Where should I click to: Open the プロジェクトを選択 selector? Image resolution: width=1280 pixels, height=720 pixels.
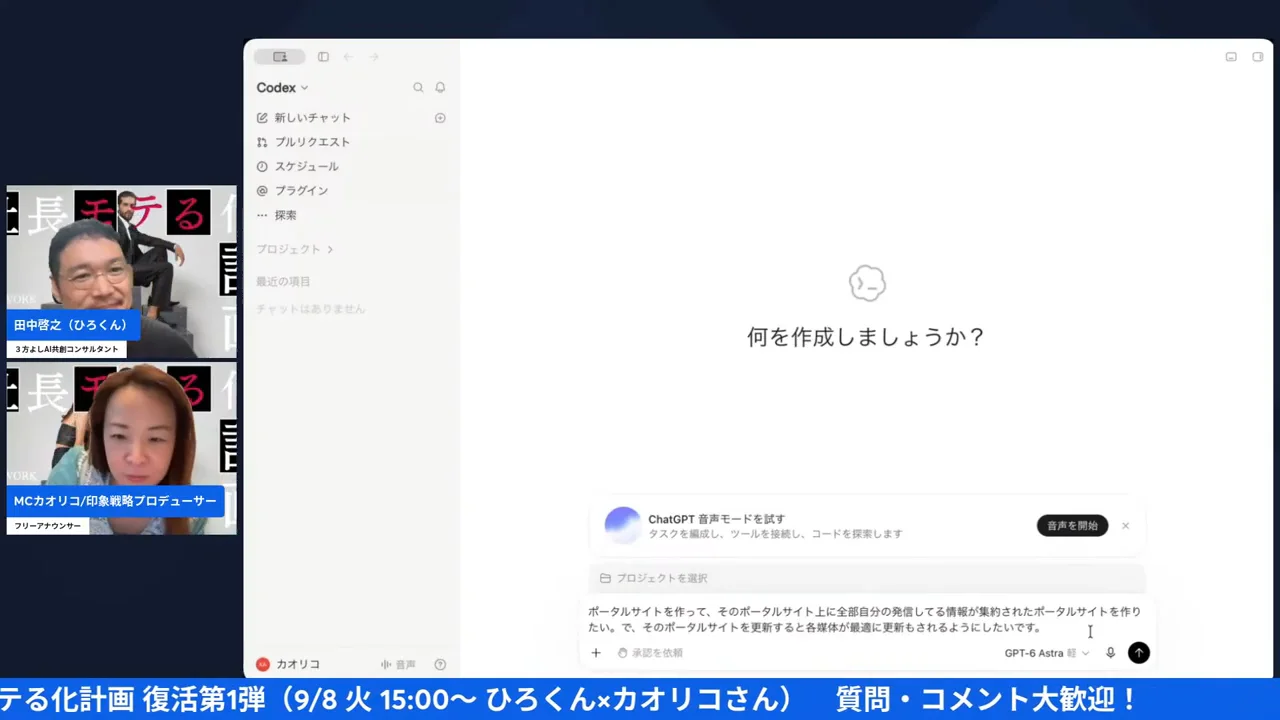(654, 578)
